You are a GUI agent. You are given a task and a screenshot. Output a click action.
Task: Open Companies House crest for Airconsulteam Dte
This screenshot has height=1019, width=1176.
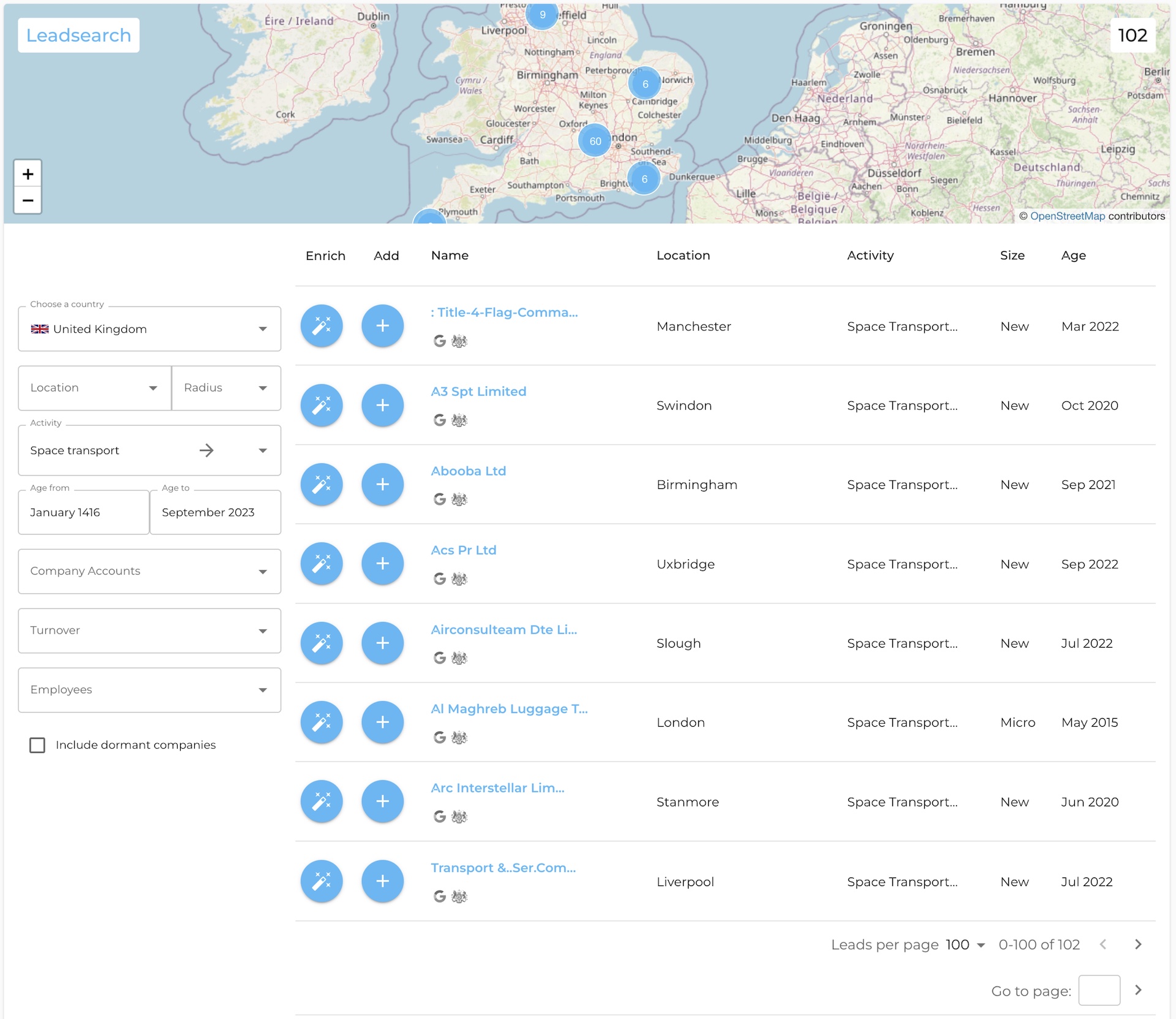(x=459, y=658)
